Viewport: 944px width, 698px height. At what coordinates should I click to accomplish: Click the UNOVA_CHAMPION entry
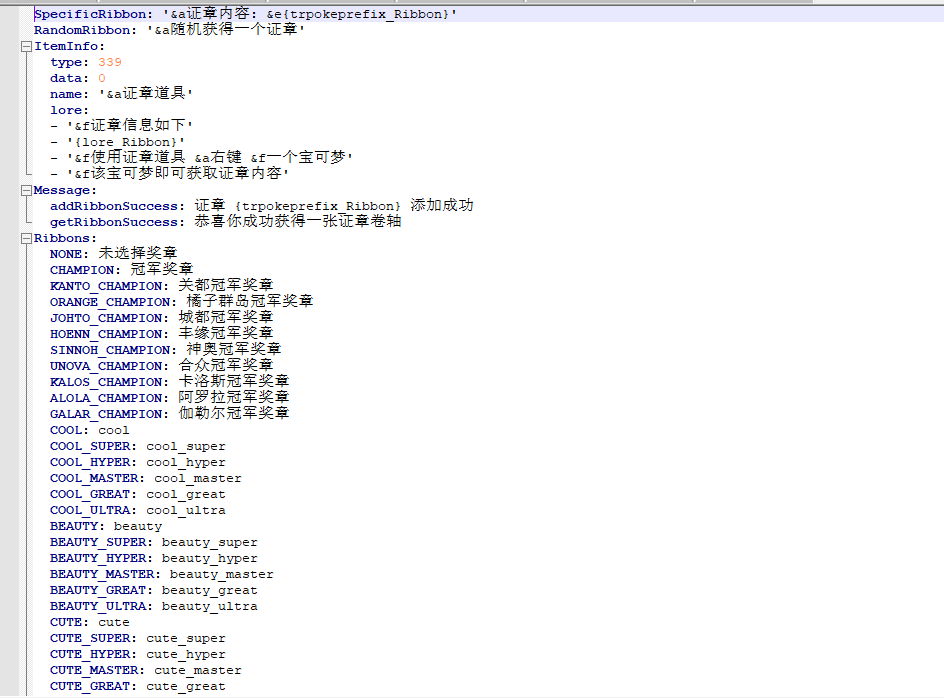[x=161, y=366]
